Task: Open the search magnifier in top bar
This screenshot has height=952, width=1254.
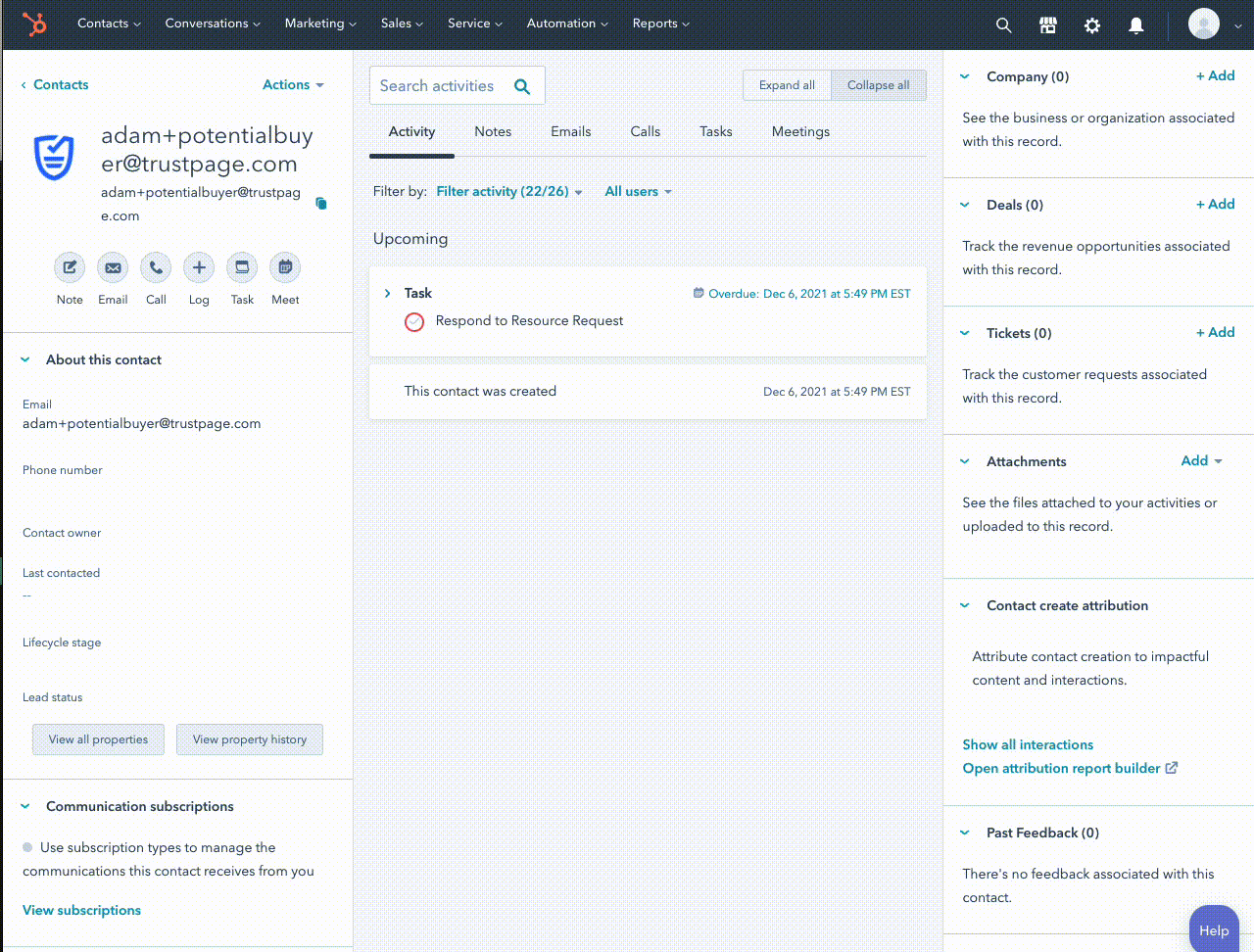Action: [1003, 25]
